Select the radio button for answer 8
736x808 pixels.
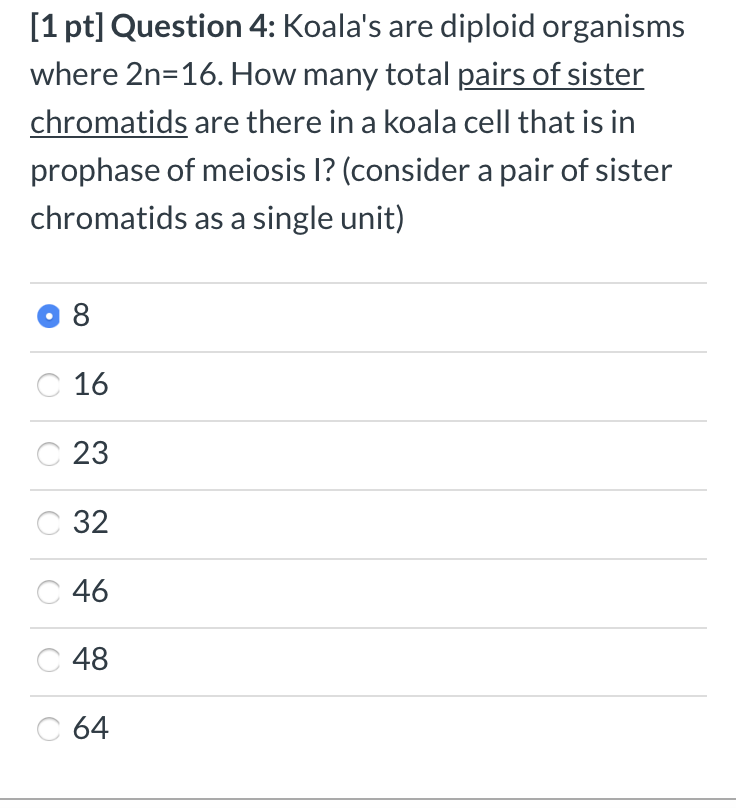(x=48, y=315)
